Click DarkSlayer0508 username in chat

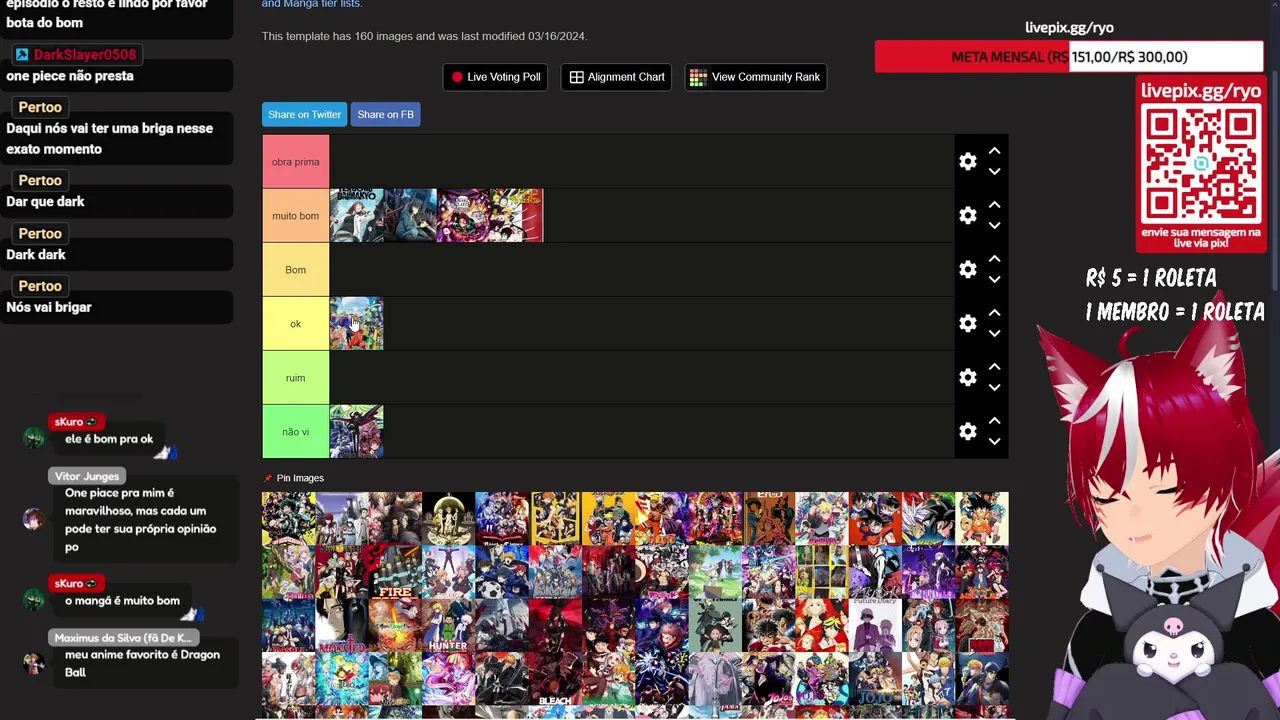coord(84,55)
